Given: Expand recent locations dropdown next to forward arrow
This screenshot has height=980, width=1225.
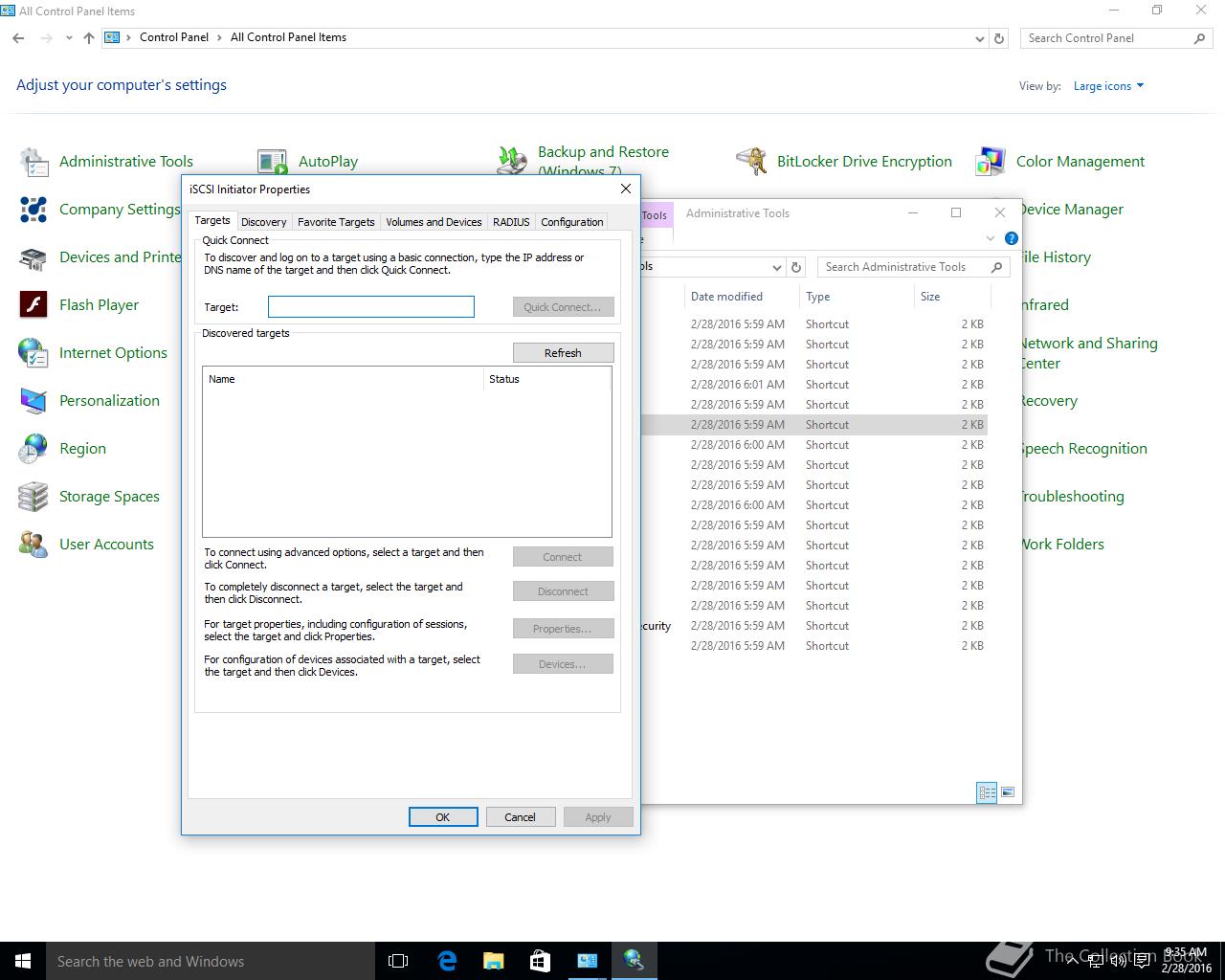Looking at the screenshot, I should pos(69,38).
